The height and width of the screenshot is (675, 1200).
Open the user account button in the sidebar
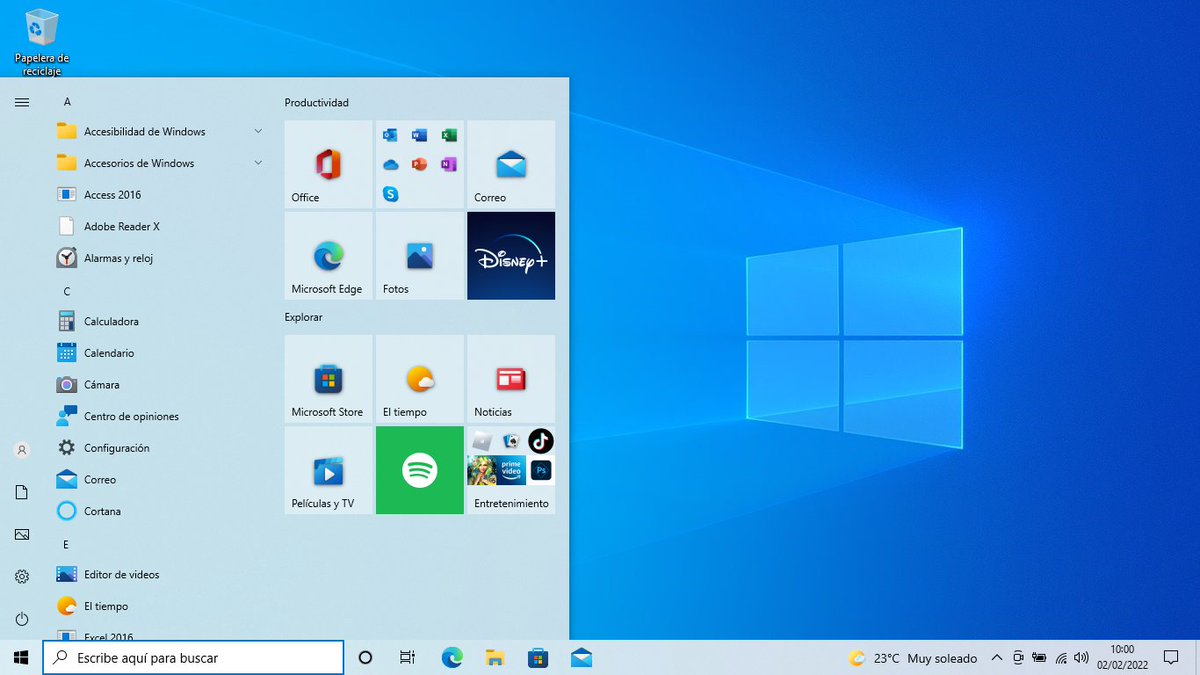(21, 450)
